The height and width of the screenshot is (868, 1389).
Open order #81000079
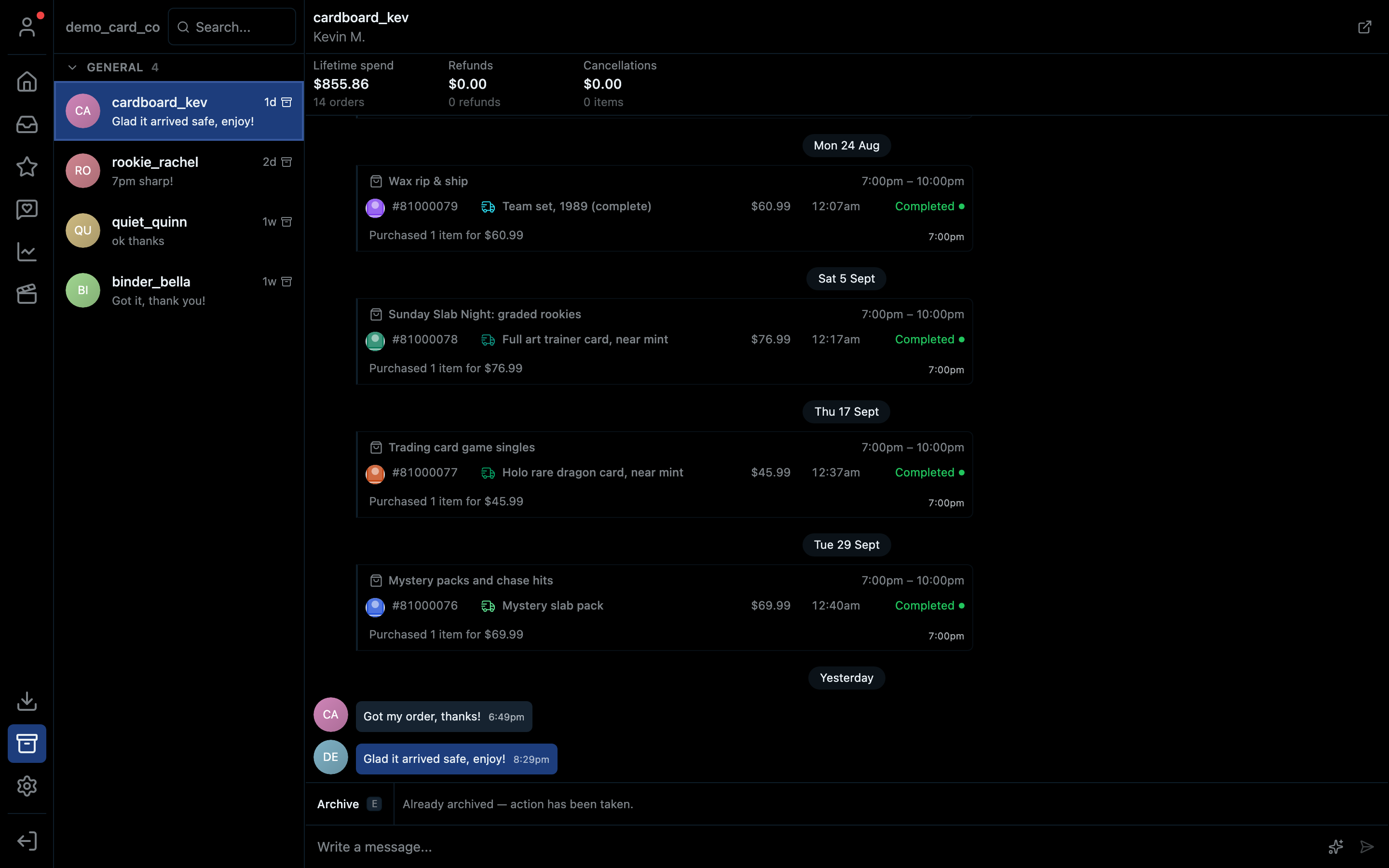(x=425, y=207)
